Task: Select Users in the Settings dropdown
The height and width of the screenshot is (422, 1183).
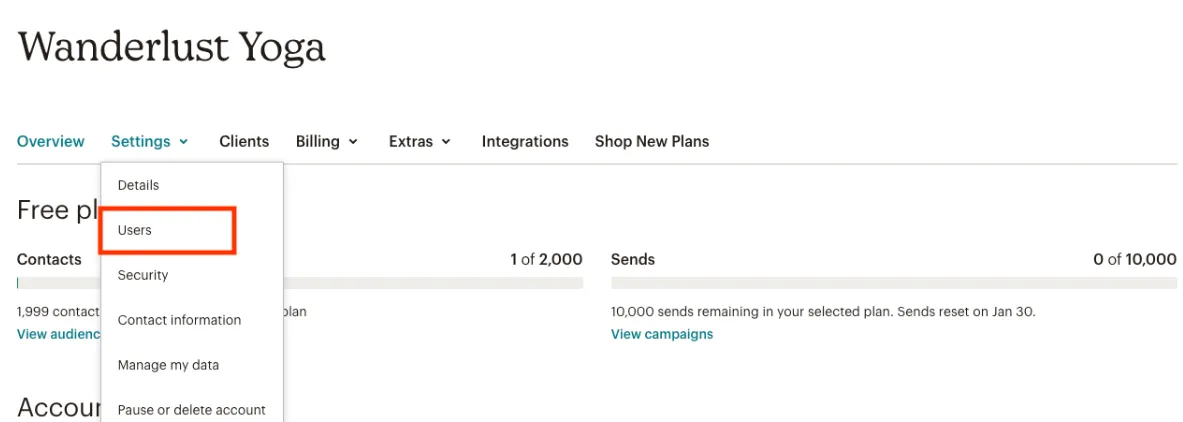Action: pyautogui.click(x=135, y=230)
